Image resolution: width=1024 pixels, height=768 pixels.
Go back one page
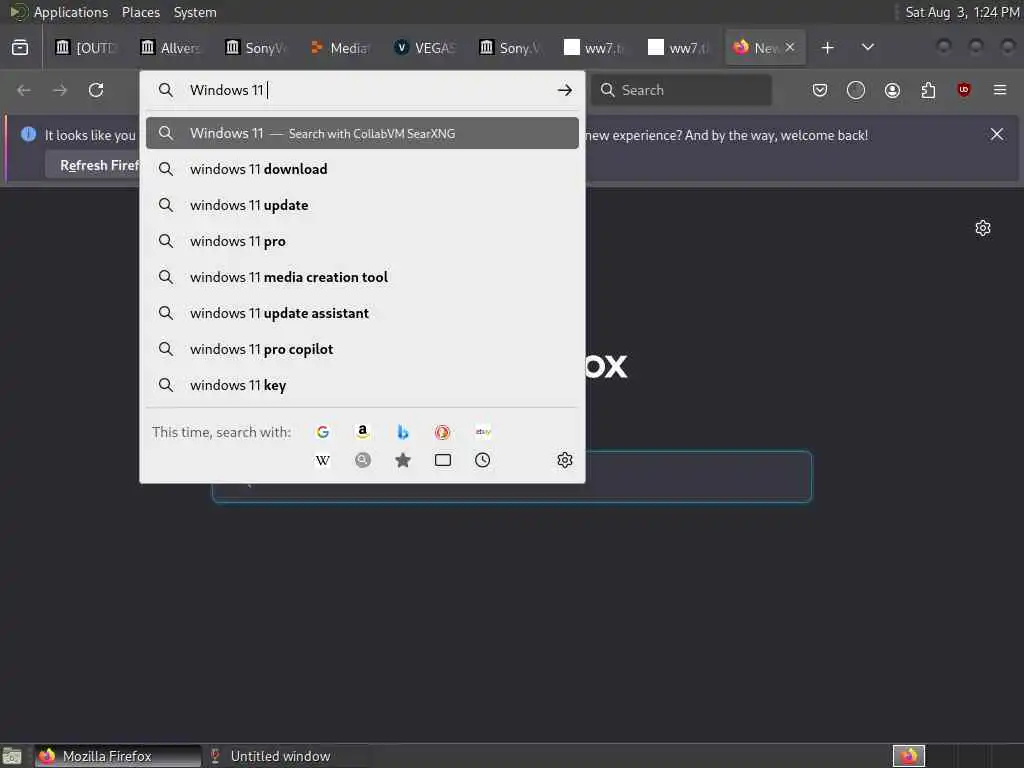click(x=24, y=90)
